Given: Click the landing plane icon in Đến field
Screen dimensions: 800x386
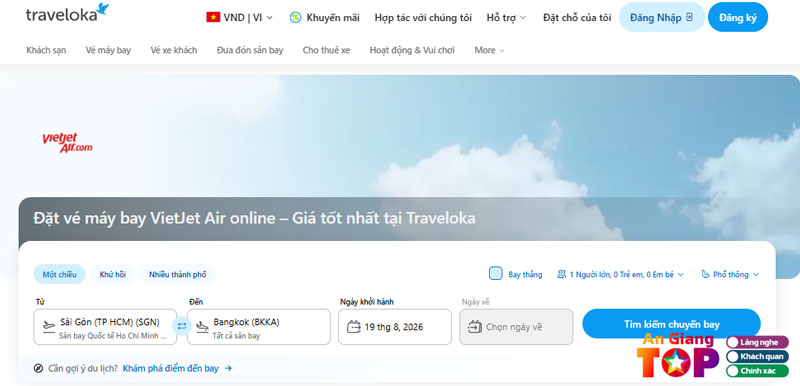Looking at the screenshot, I should tap(203, 325).
